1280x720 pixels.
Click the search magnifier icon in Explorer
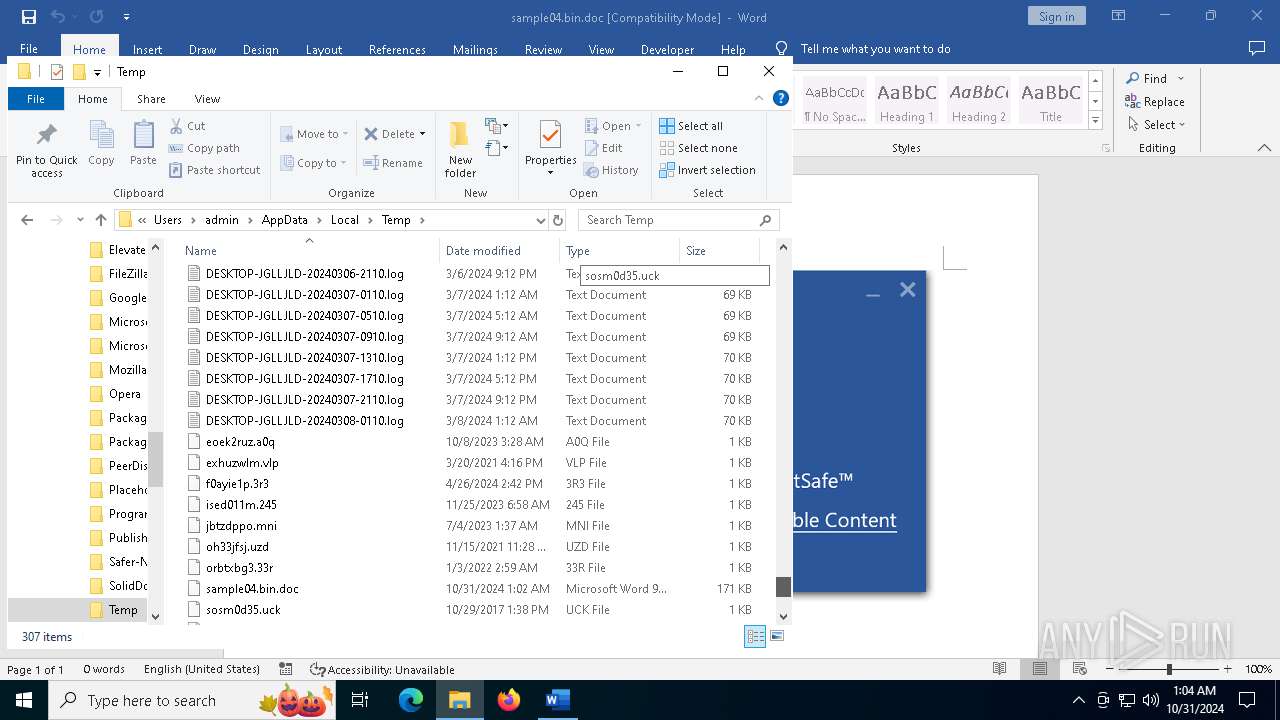(x=766, y=220)
